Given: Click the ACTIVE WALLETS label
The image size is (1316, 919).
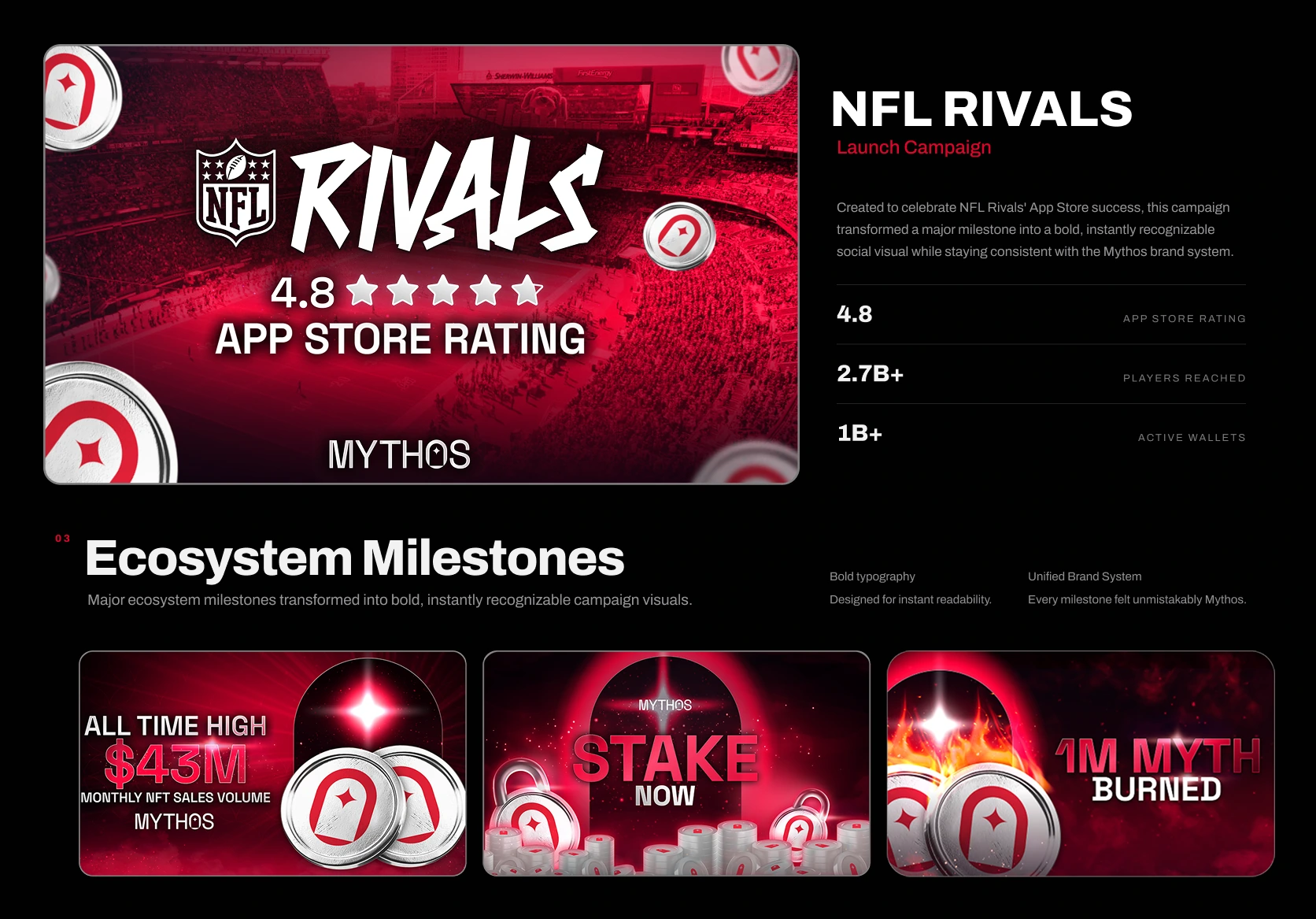Looking at the screenshot, I should point(1192,437).
